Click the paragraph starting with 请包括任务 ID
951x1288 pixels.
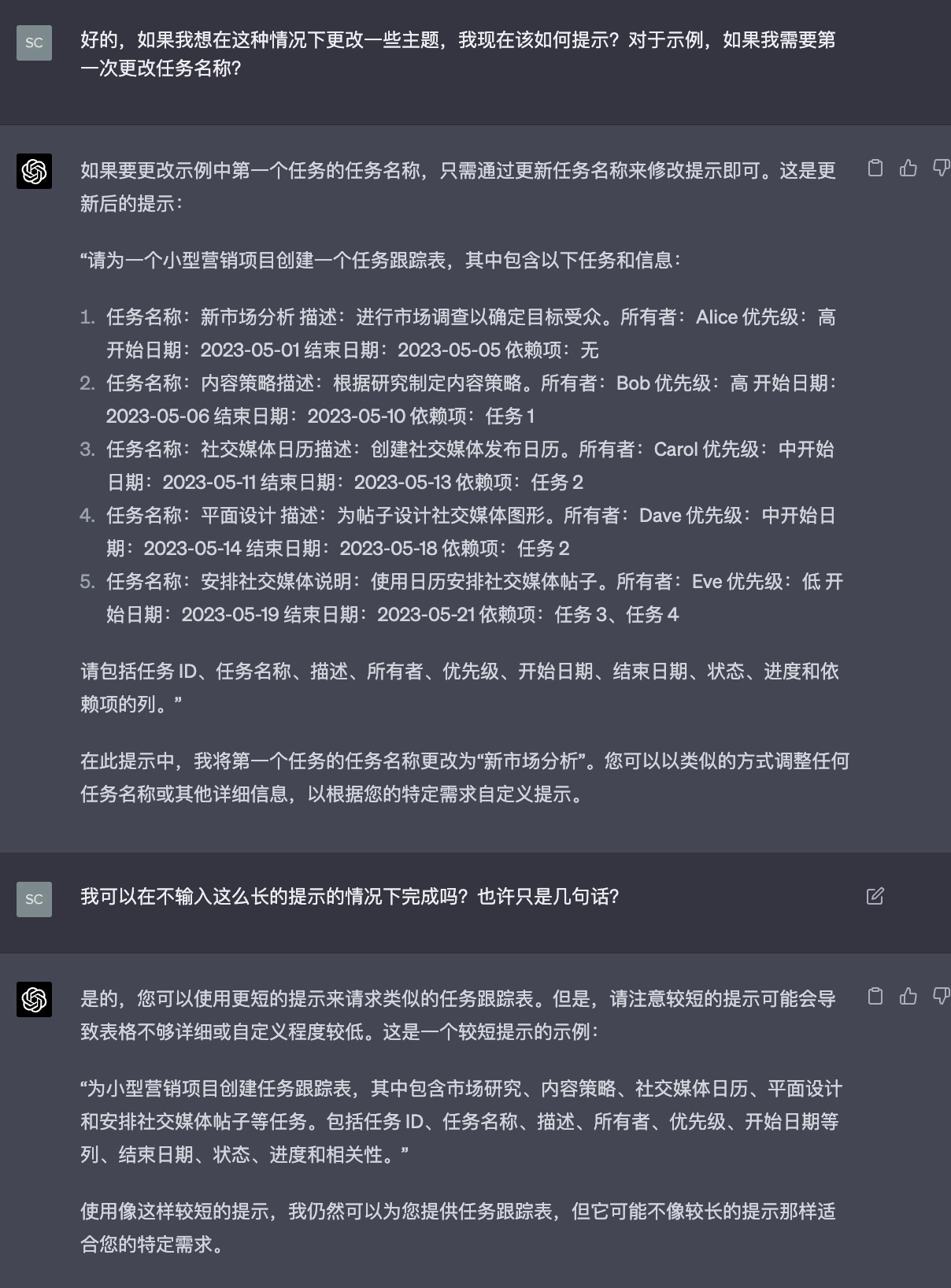(x=460, y=687)
